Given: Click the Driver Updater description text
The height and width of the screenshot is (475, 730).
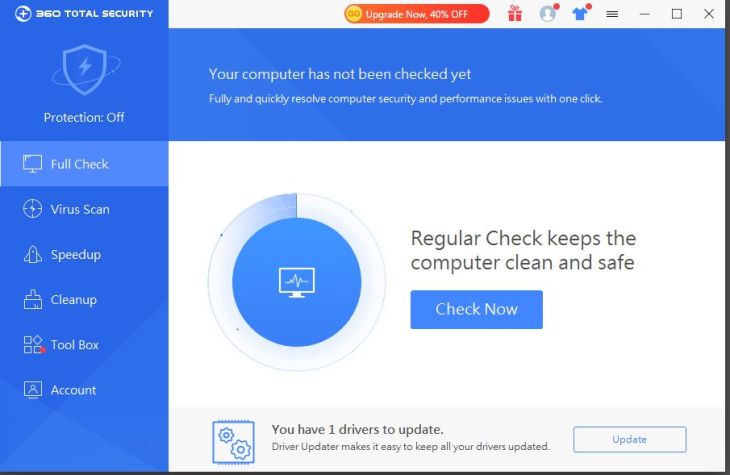Looking at the screenshot, I should pos(411,447).
